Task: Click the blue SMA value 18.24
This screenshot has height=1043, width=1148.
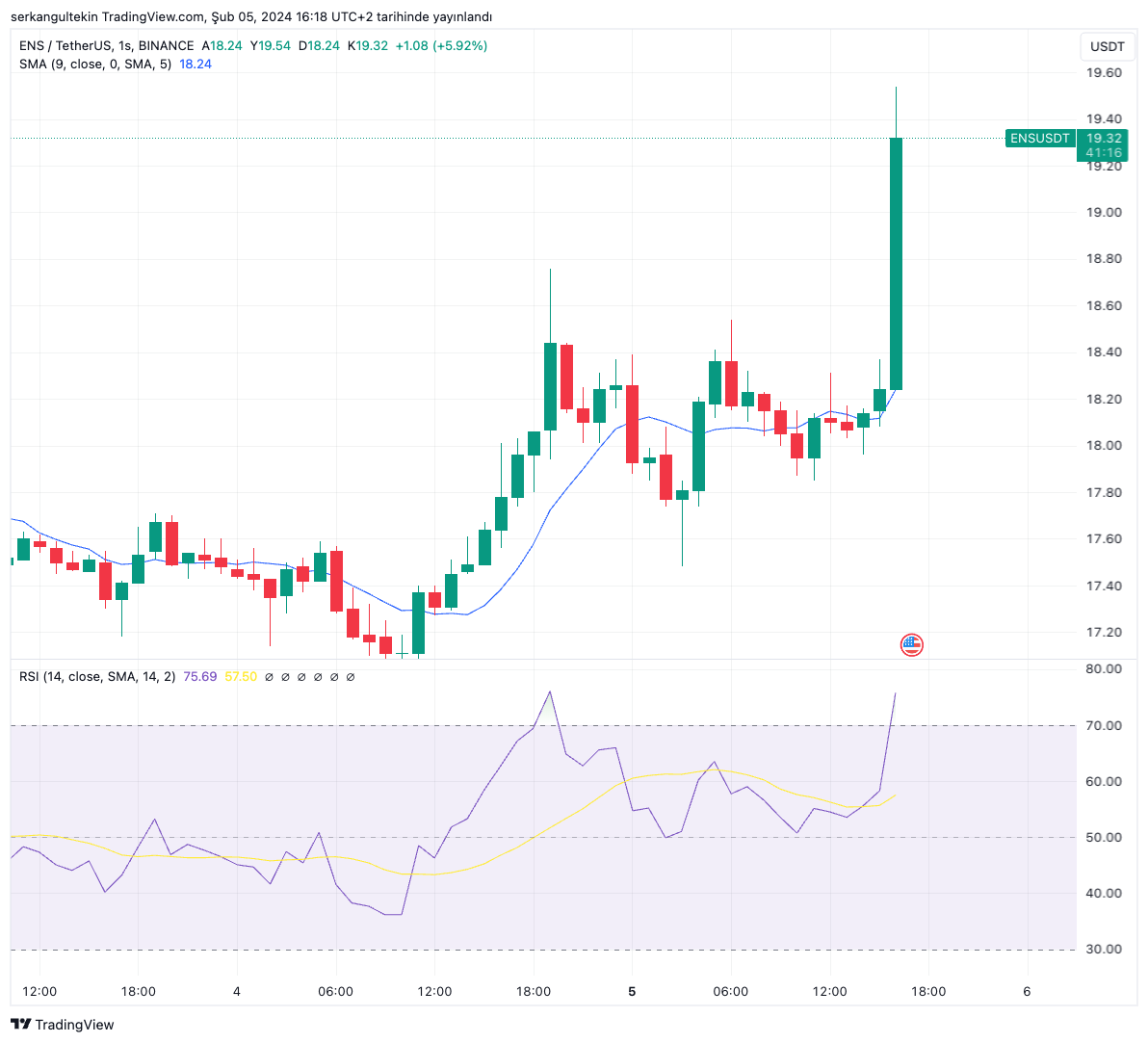Action: tap(196, 64)
